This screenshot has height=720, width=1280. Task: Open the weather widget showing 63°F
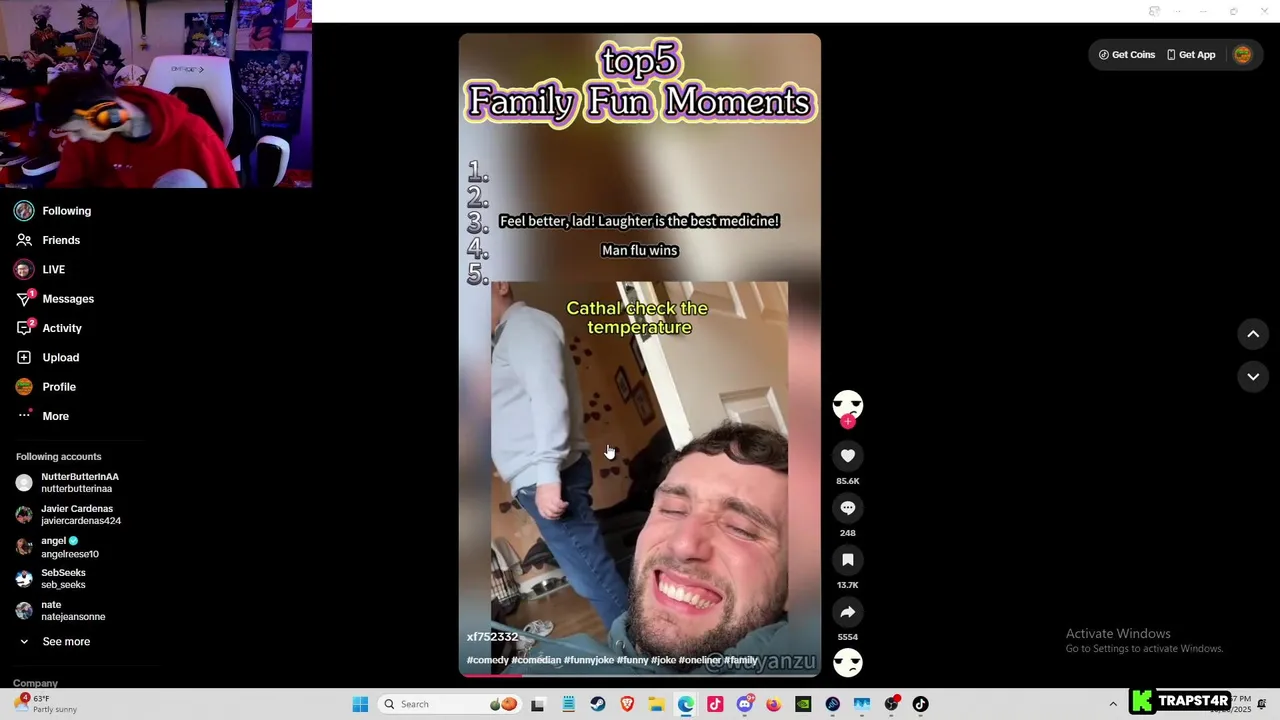46,704
